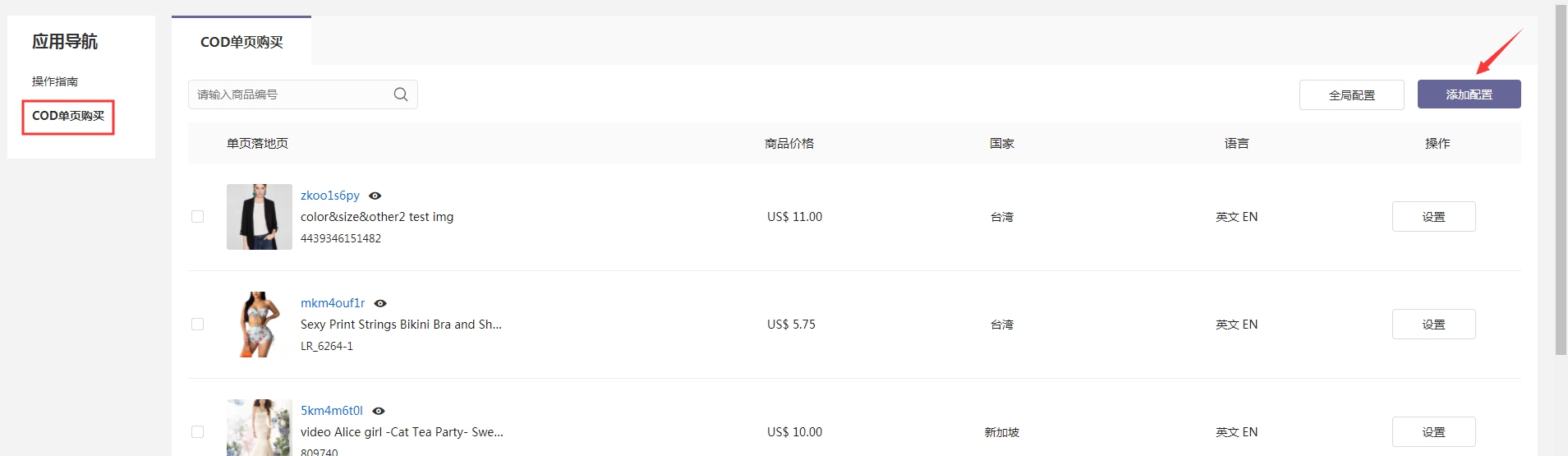Click the black blazer product thumbnail
1568x456 pixels.
pyautogui.click(x=260, y=217)
